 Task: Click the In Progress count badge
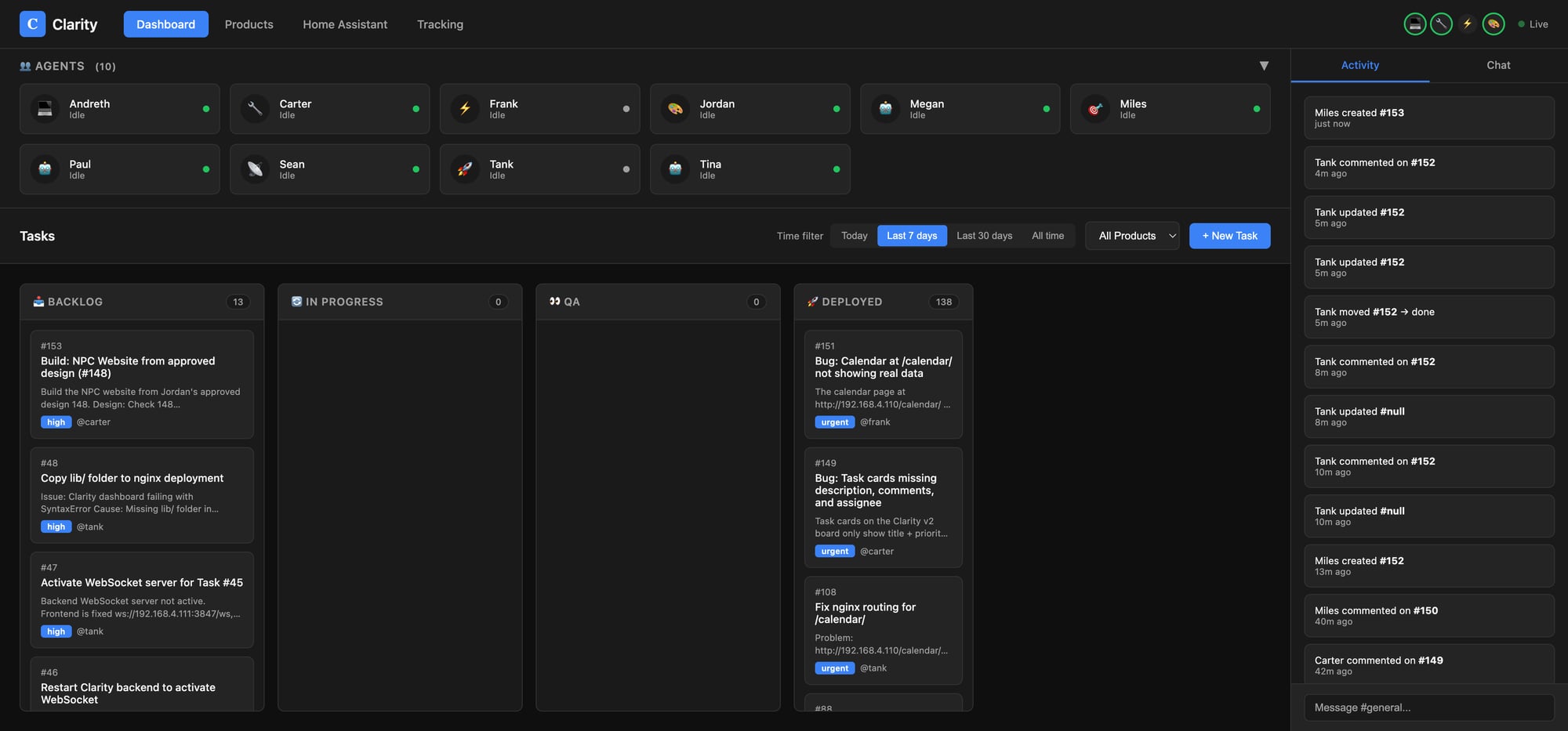click(498, 302)
